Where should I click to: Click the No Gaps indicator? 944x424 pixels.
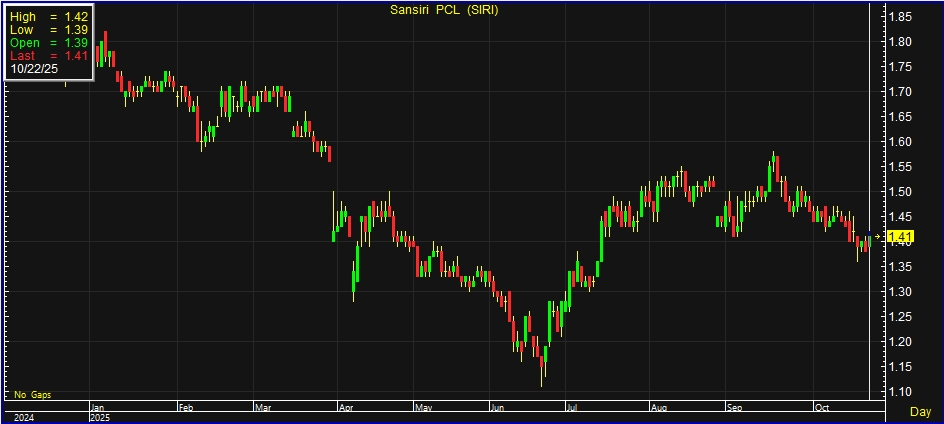(x=31, y=395)
